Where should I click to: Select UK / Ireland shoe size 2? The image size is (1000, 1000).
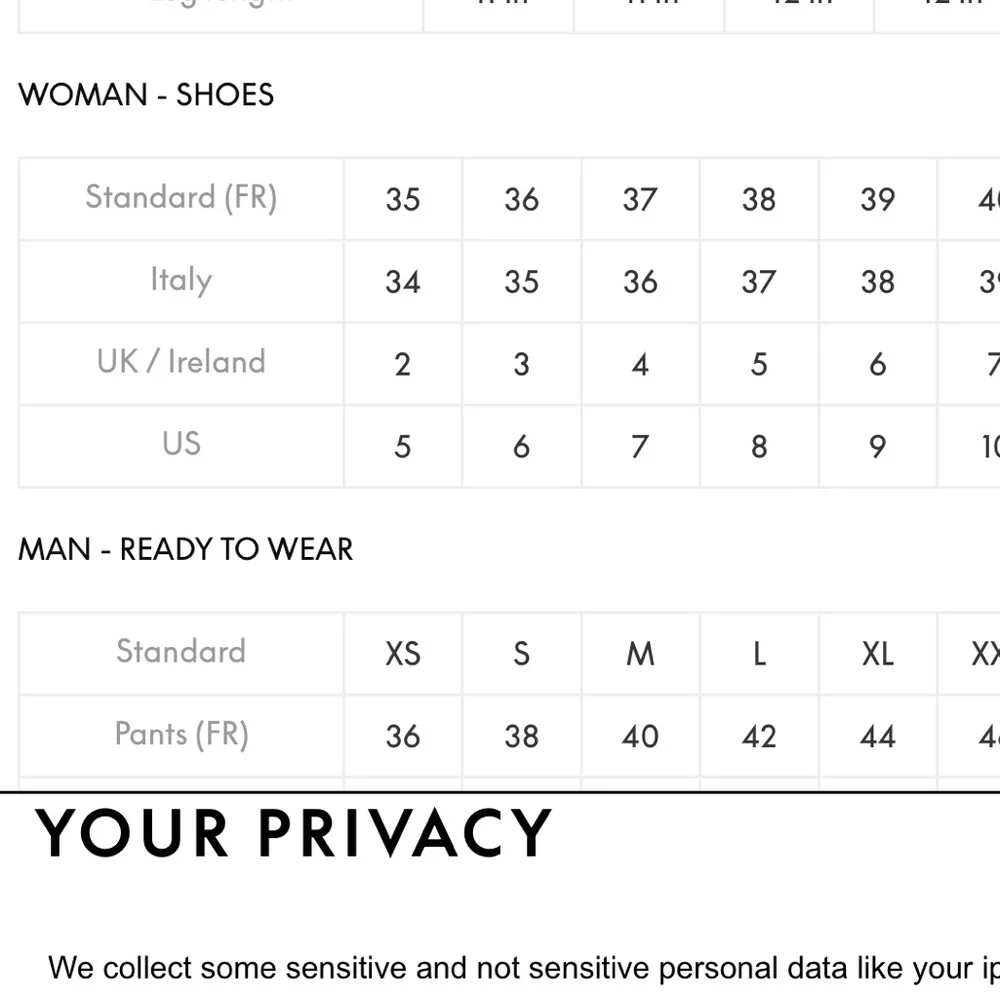pyautogui.click(x=403, y=364)
